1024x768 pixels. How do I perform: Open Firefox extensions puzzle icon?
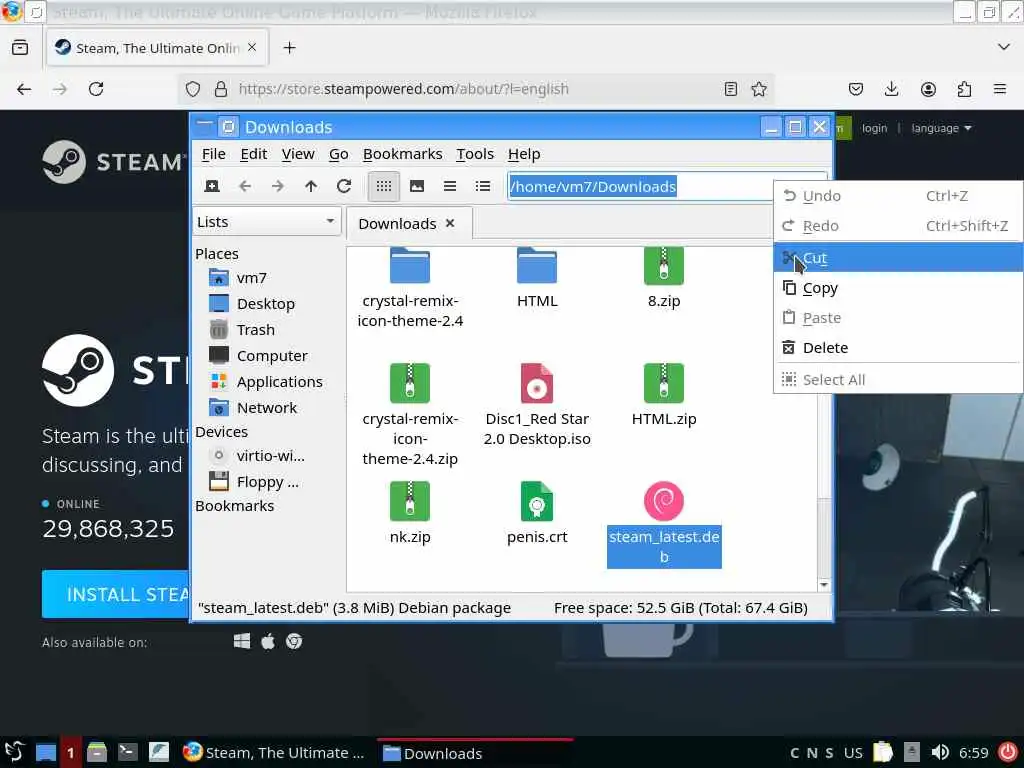point(964,89)
